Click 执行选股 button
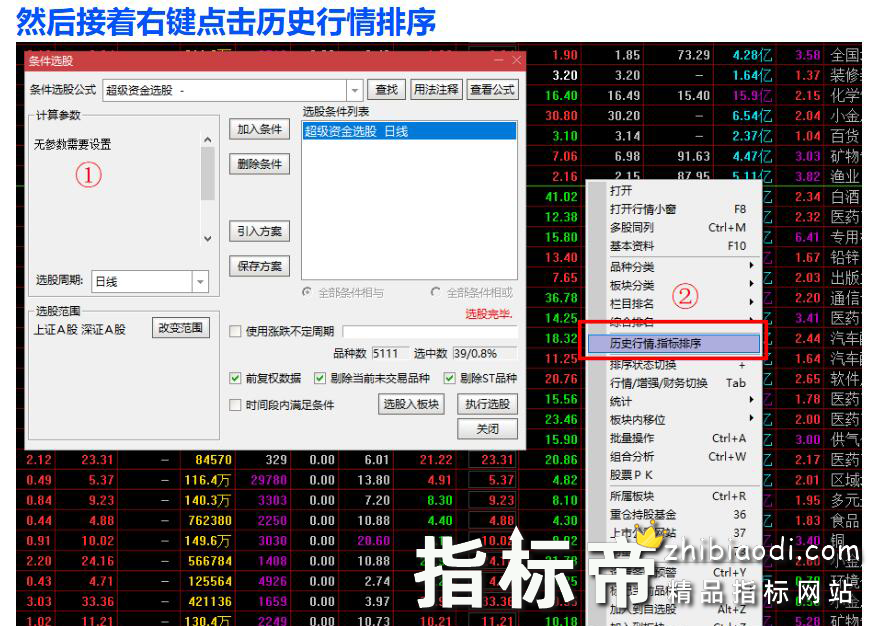The height and width of the screenshot is (637, 873). (x=487, y=404)
